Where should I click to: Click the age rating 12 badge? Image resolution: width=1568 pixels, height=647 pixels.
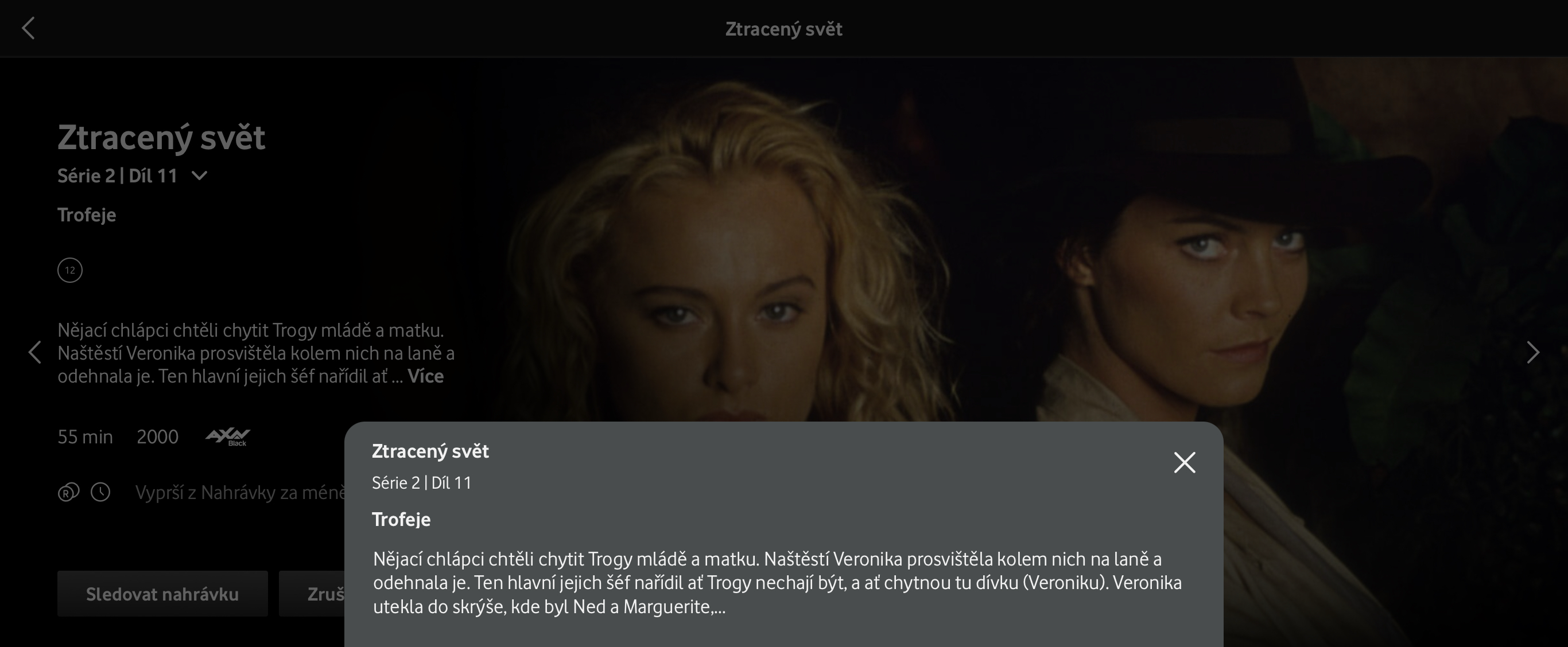70,270
